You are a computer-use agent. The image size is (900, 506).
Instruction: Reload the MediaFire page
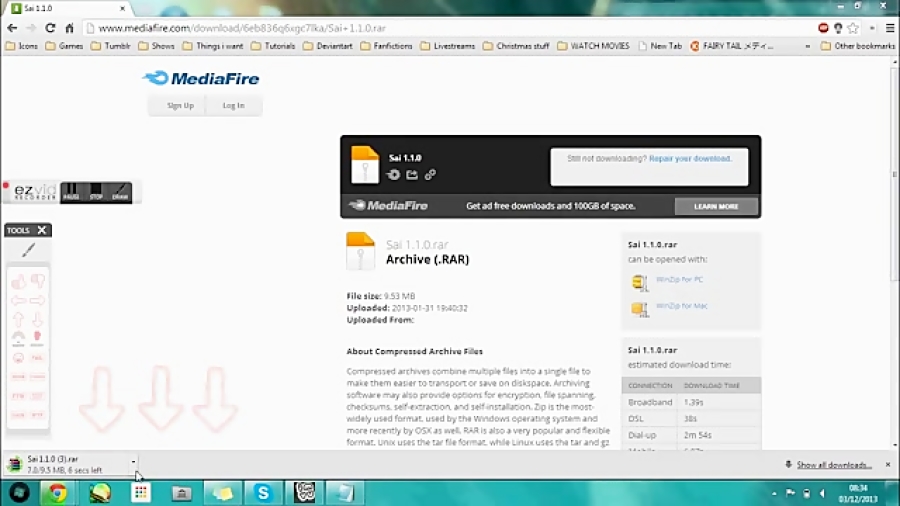tap(51, 28)
